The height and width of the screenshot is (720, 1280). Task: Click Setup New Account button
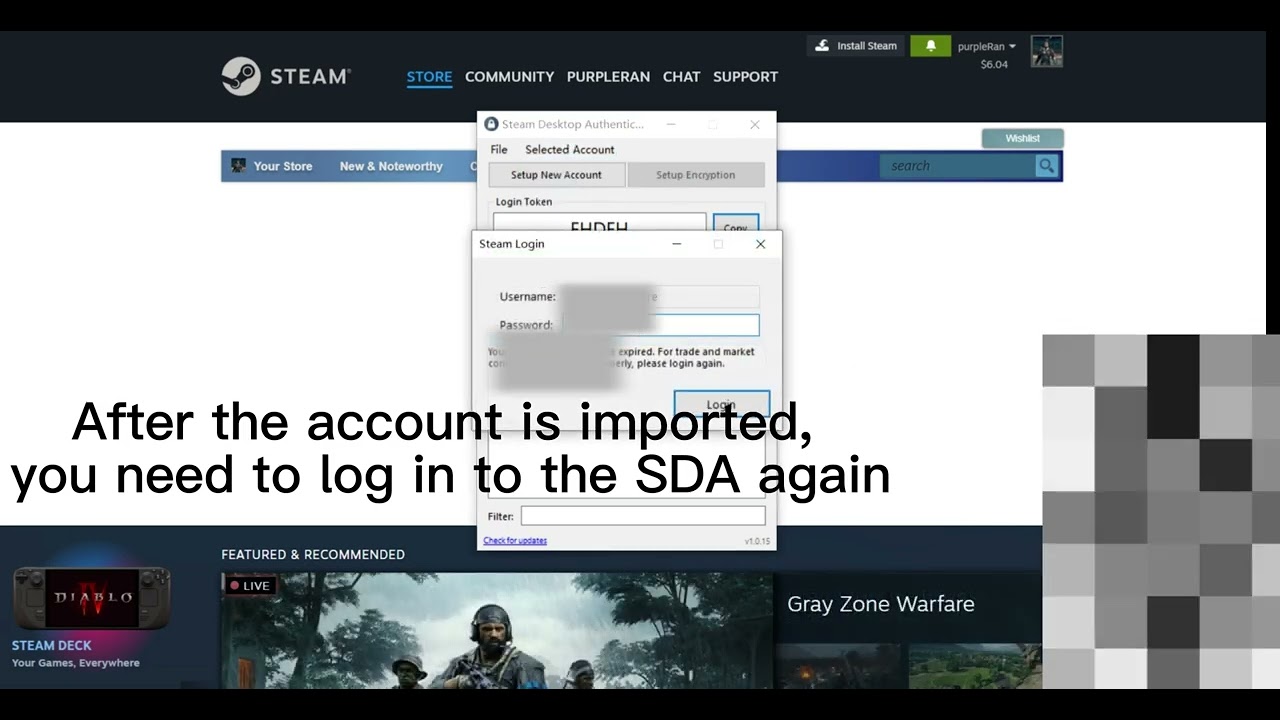click(556, 175)
